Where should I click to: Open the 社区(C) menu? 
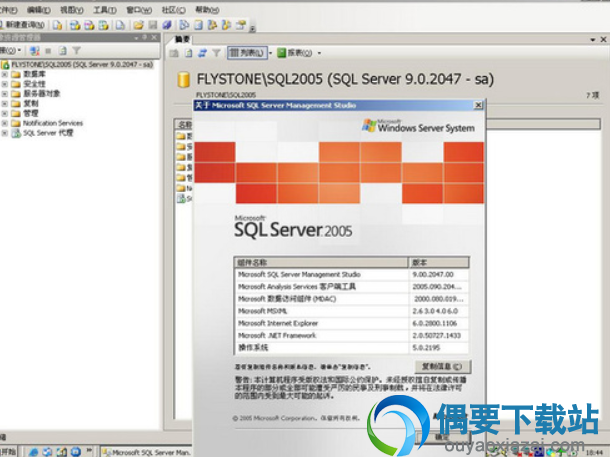174,10
